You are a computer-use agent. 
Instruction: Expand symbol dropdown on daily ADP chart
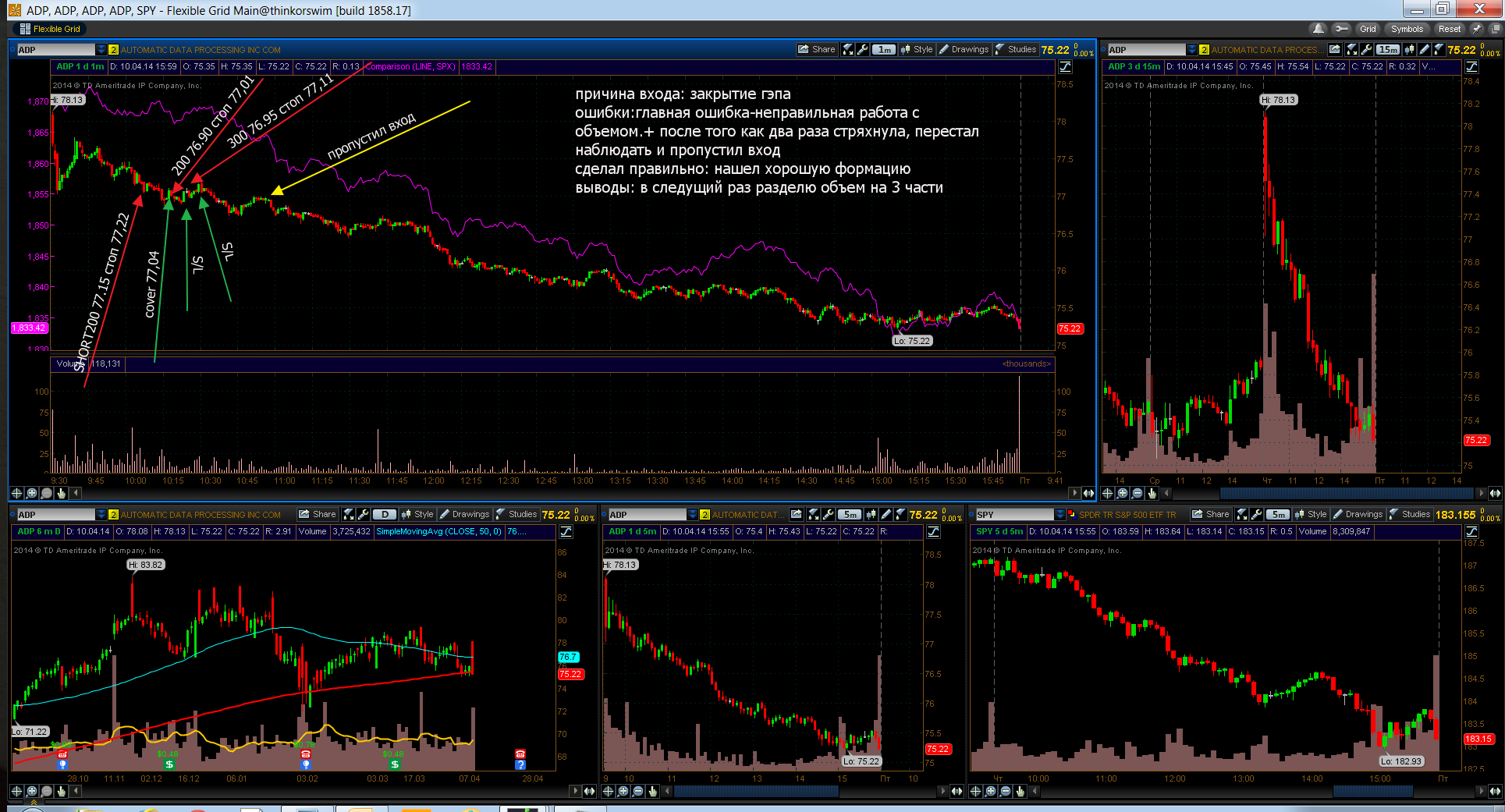pos(101,515)
